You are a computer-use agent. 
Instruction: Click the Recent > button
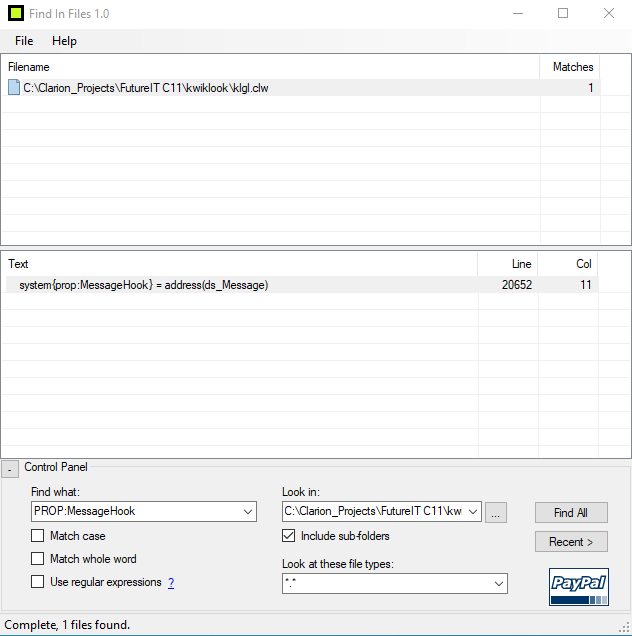[x=570, y=542]
